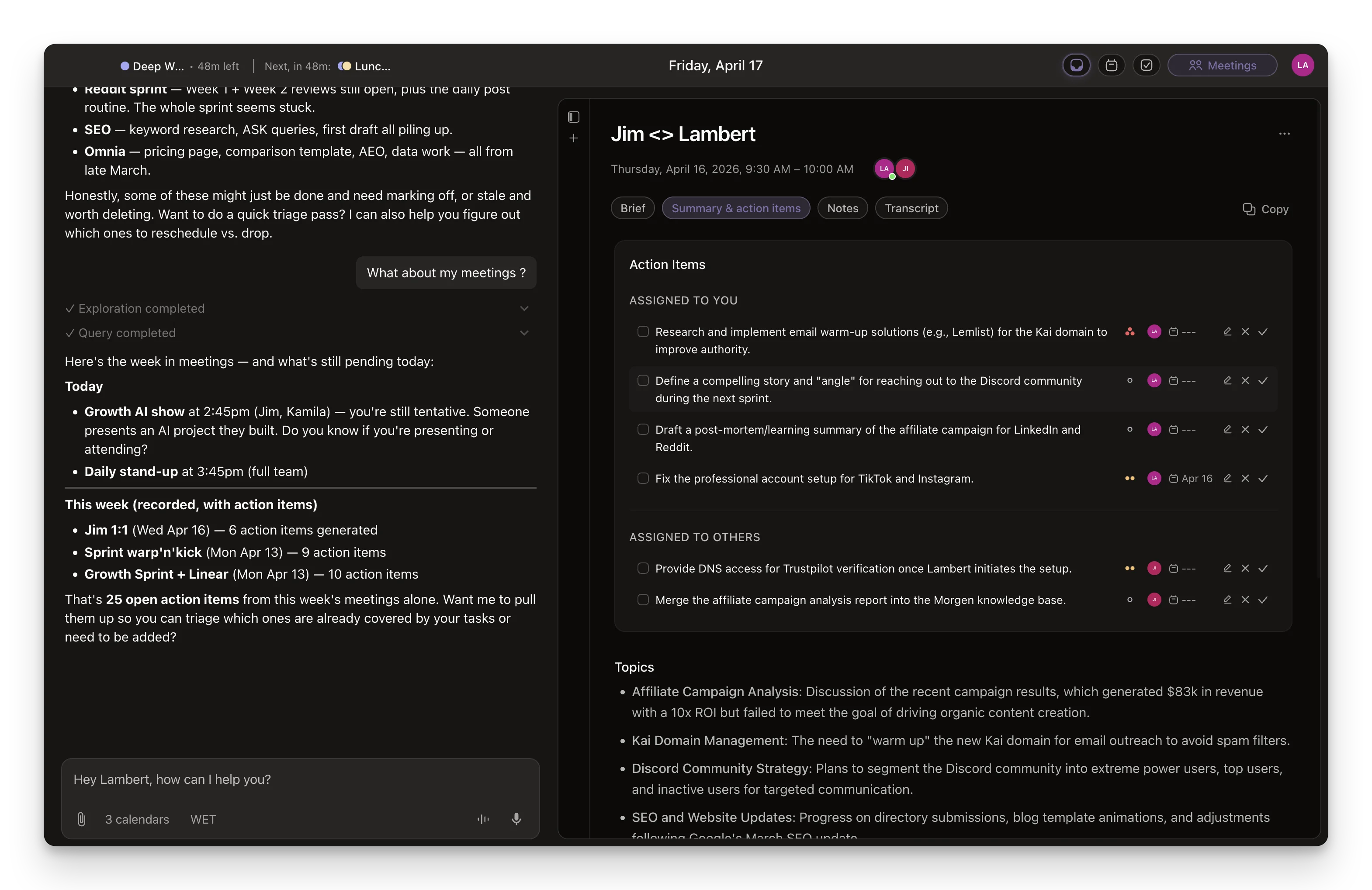1372x890 pixels.
Task: Toggle the sidebar panel icon beside meeting title
Action: pyautogui.click(x=573, y=117)
